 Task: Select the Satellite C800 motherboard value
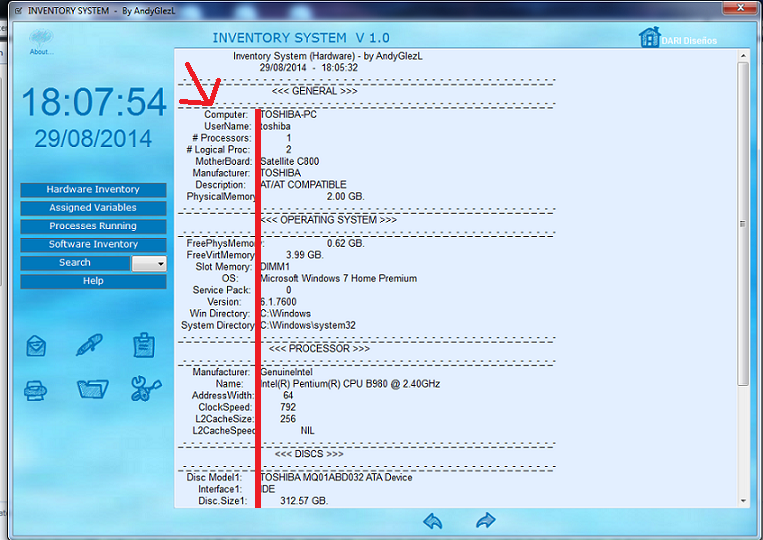290,162
